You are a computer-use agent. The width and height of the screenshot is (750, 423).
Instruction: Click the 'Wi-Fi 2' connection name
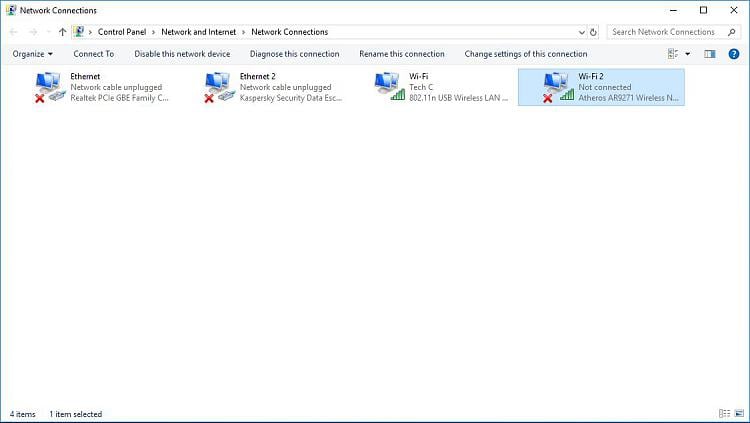591,76
